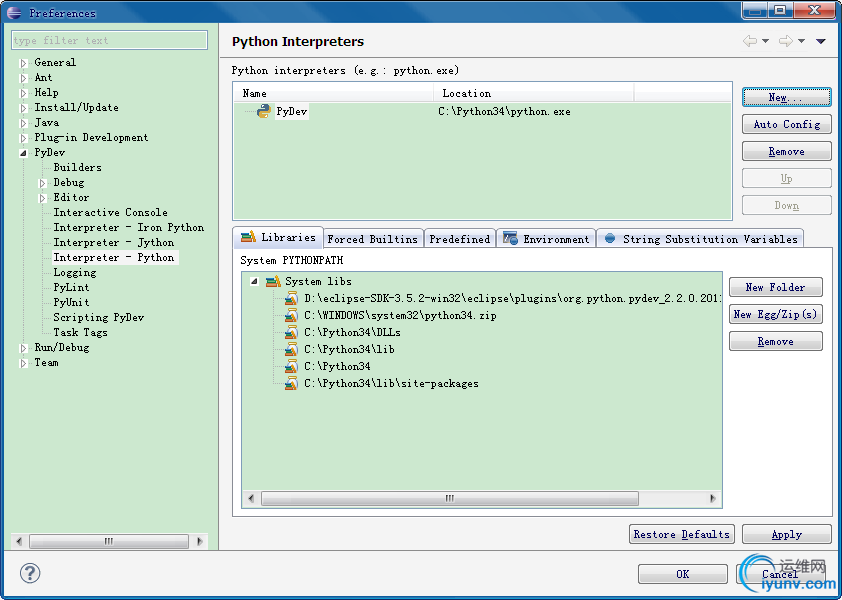Screen dimensions: 842x600
Task: Click the type filter text field
Action: [x=110, y=40]
